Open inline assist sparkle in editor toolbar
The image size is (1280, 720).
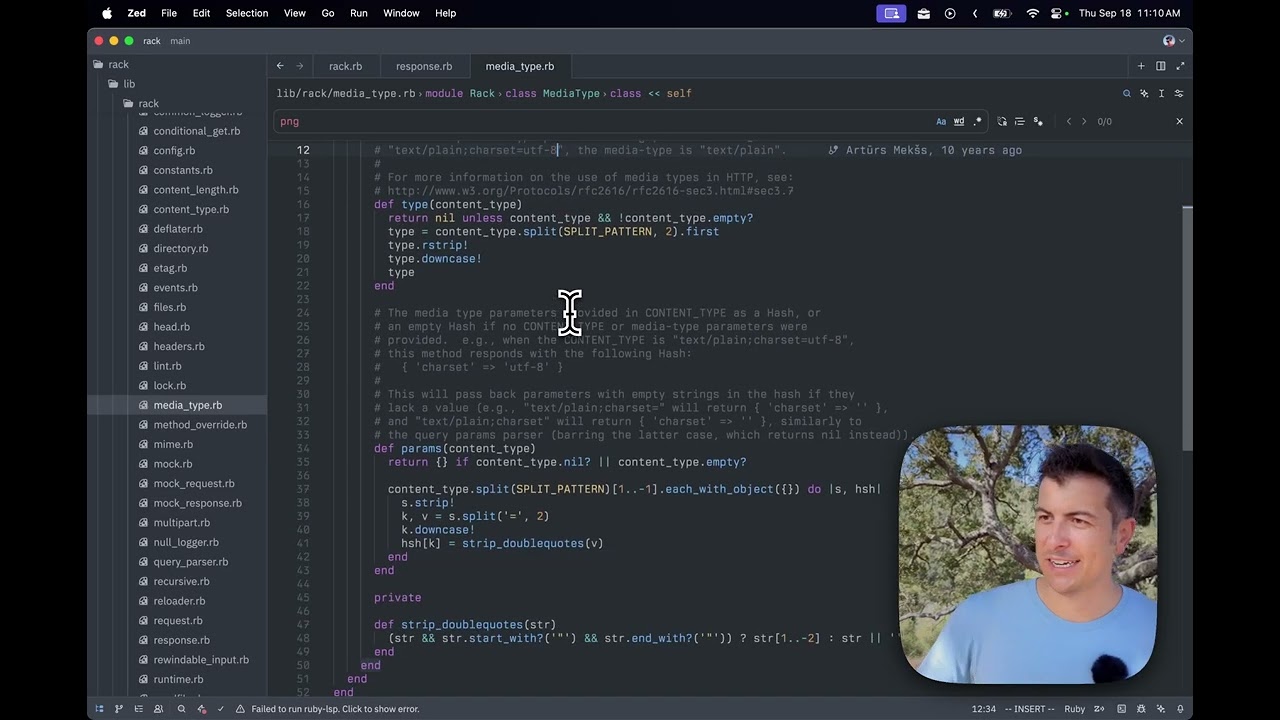(x=1144, y=93)
